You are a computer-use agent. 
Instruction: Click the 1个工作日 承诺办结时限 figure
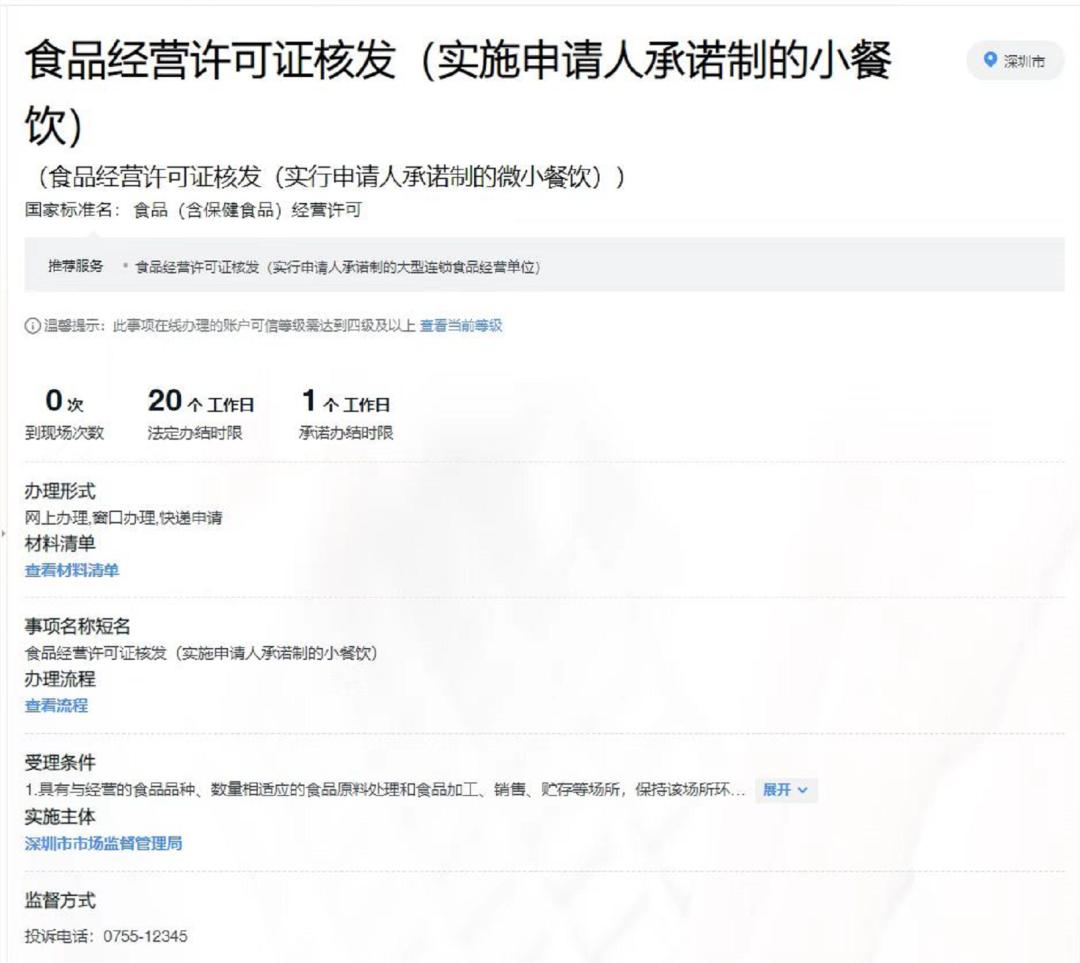346,415
